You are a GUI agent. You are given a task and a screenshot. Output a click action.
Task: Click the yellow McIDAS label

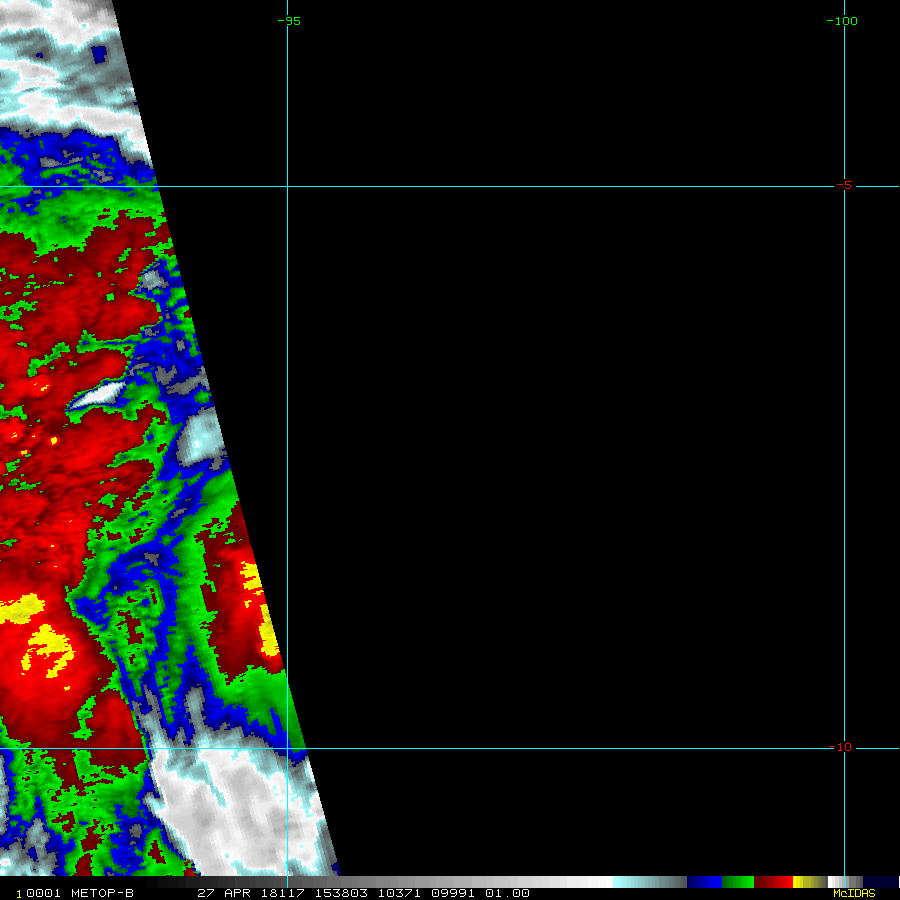pyautogui.click(x=854, y=893)
